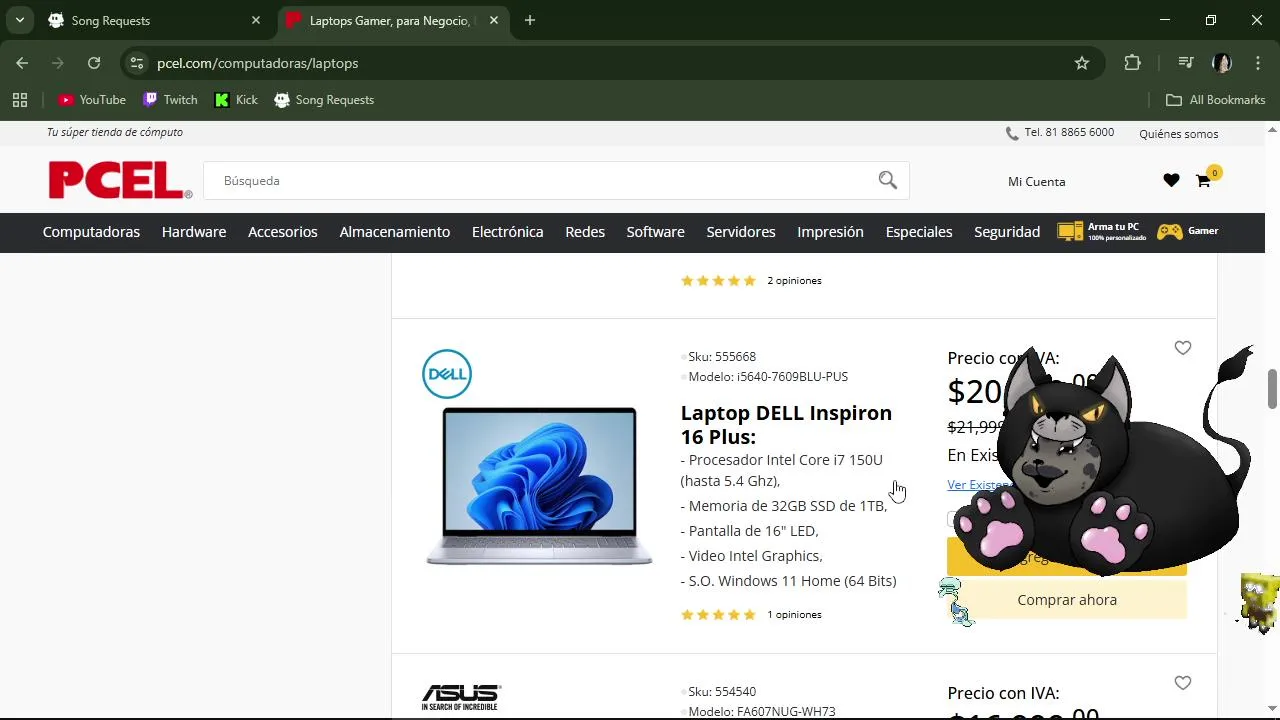Add DELL Inspiron 16 Plus to favorites
The image size is (1280, 720).
tap(1183, 348)
